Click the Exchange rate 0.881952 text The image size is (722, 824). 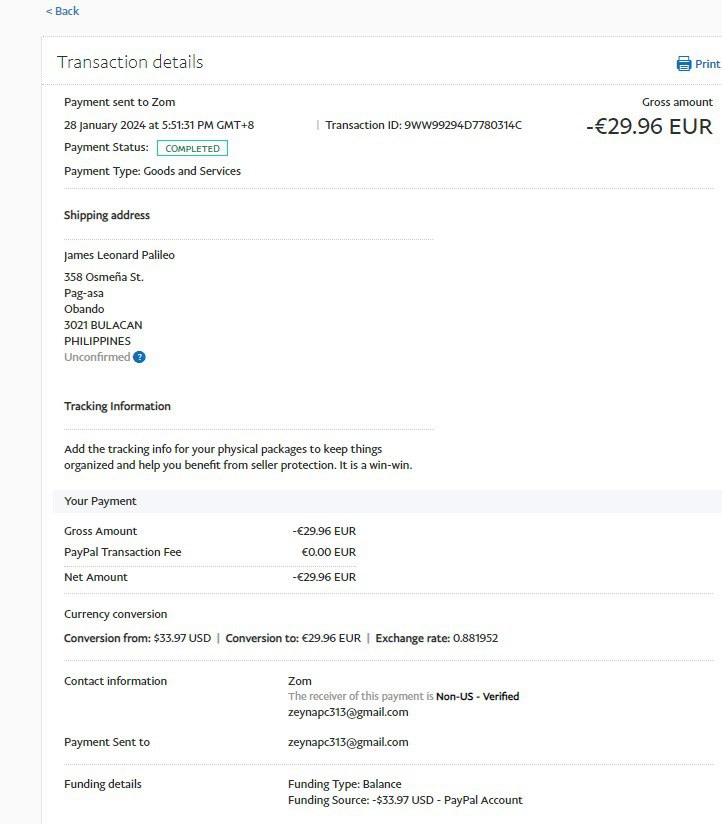[436, 638]
